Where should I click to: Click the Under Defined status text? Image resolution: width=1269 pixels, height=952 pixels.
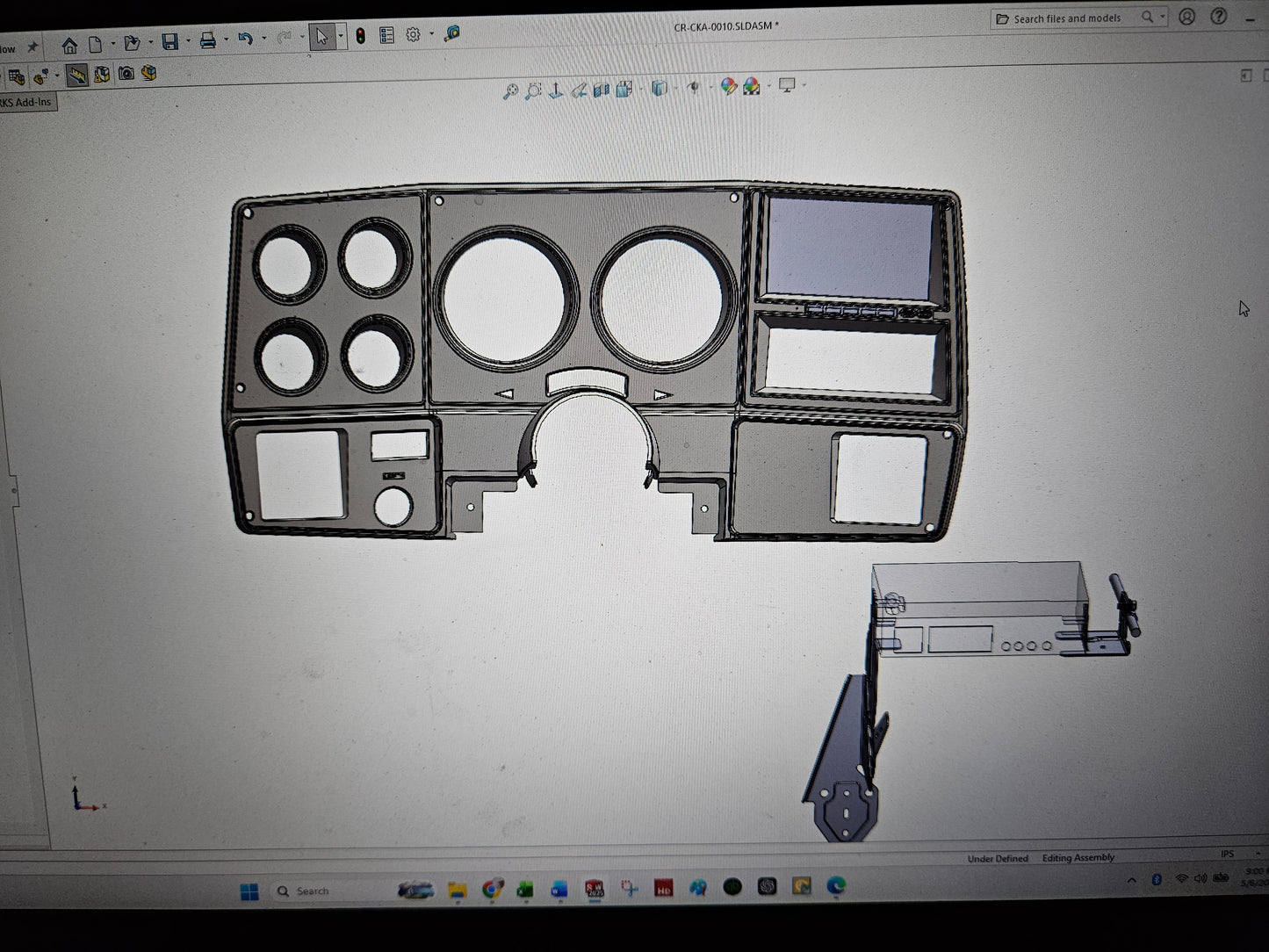(998, 858)
